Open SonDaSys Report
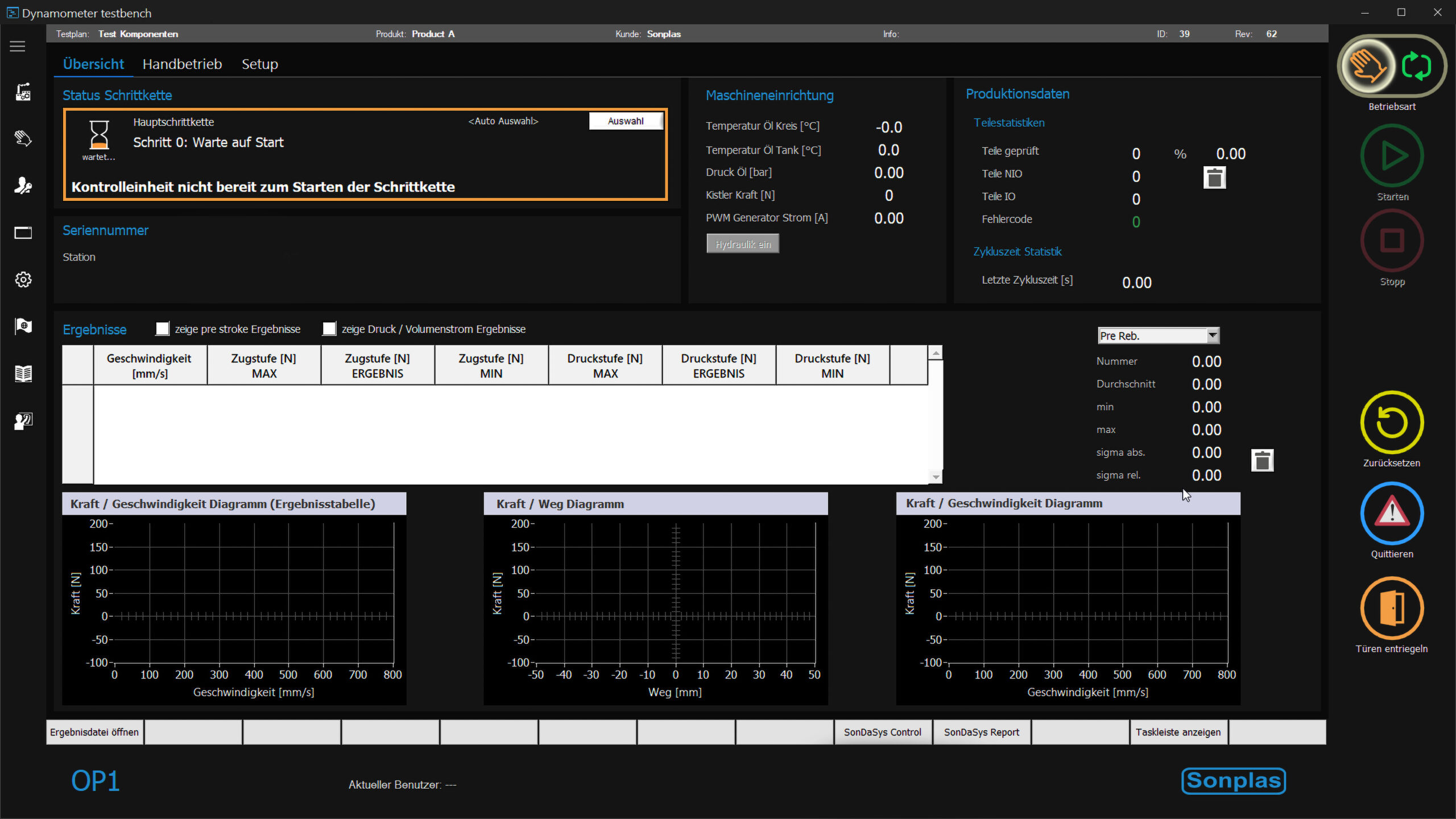Image resolution: width=1456 pixels, height=819 pixels. pyautogui.click(x=981, y=732)
